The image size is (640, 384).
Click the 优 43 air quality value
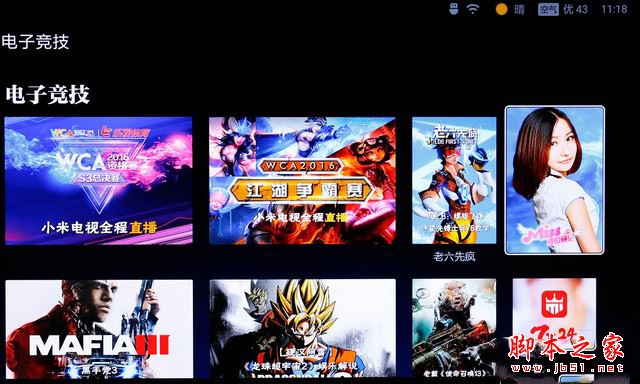click(x=576, y=9)
